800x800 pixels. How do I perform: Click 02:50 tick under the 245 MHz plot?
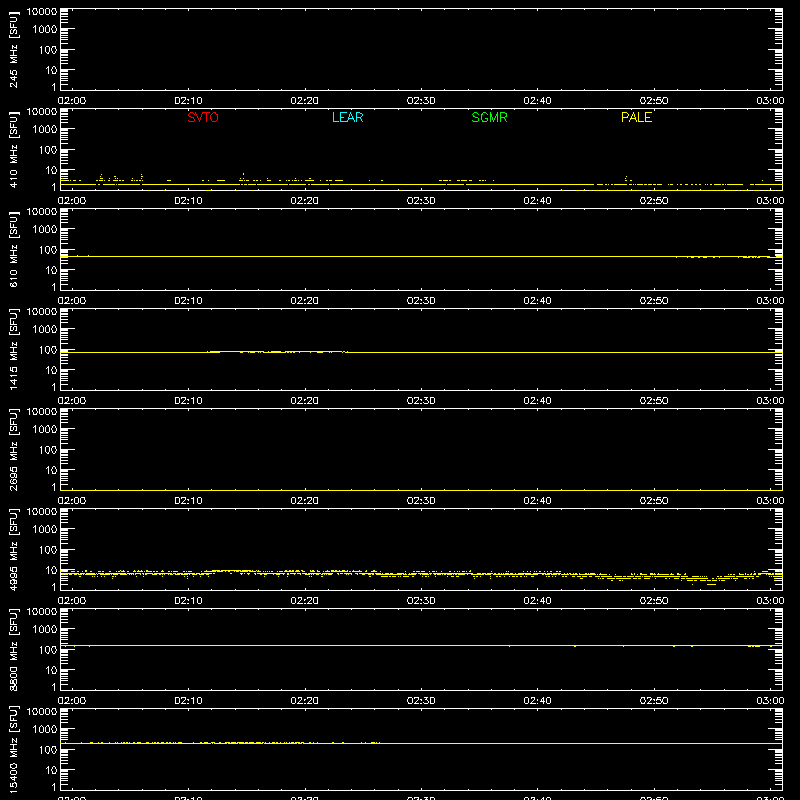tap(654, 101)
